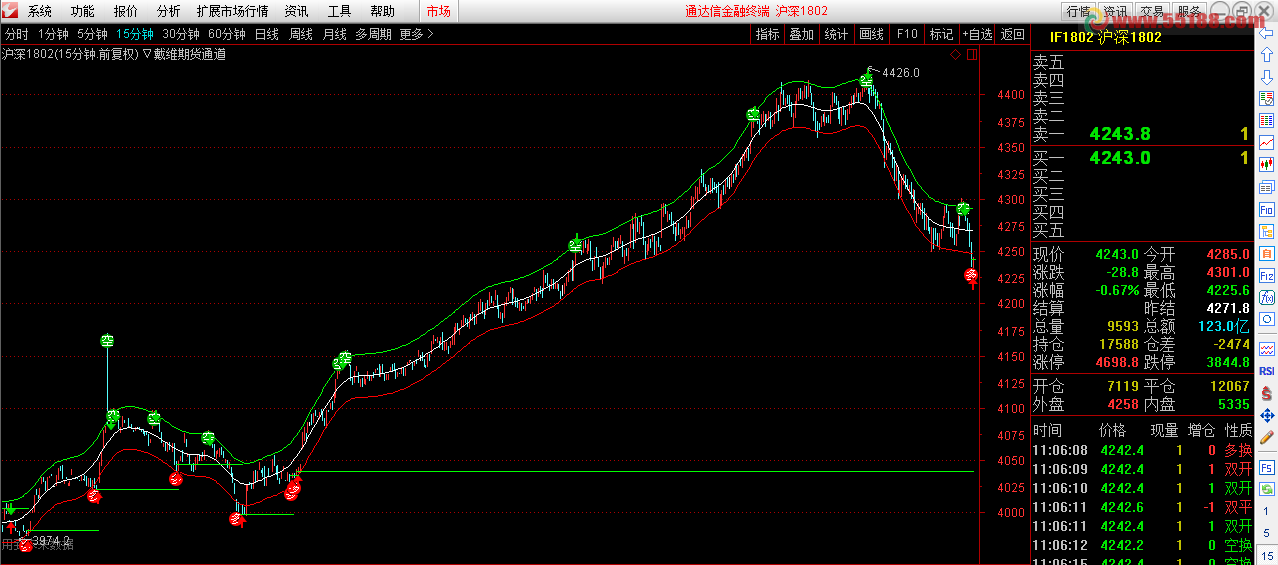This screenshot has width=1278, height=565.
Task: Expand the 更多 periods list
Action: (x=416, y=34)
